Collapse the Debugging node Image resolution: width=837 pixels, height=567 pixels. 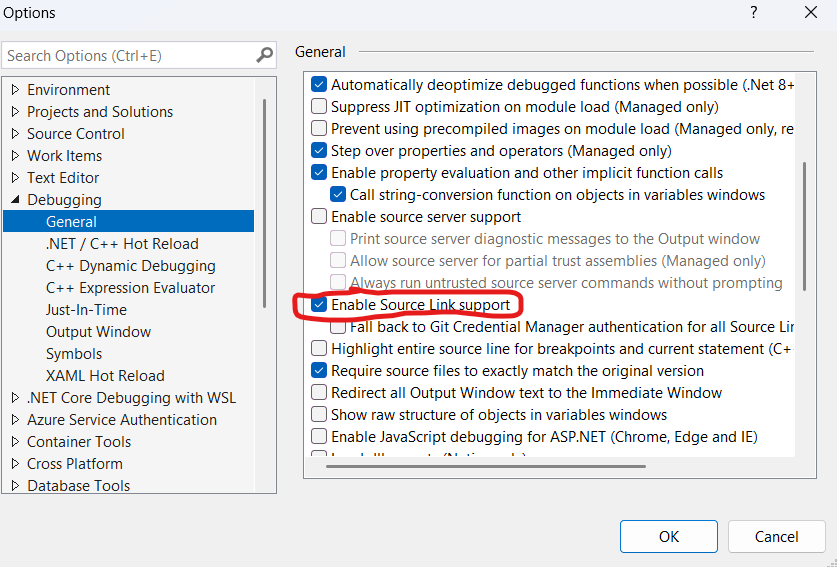tap(15, 199)
